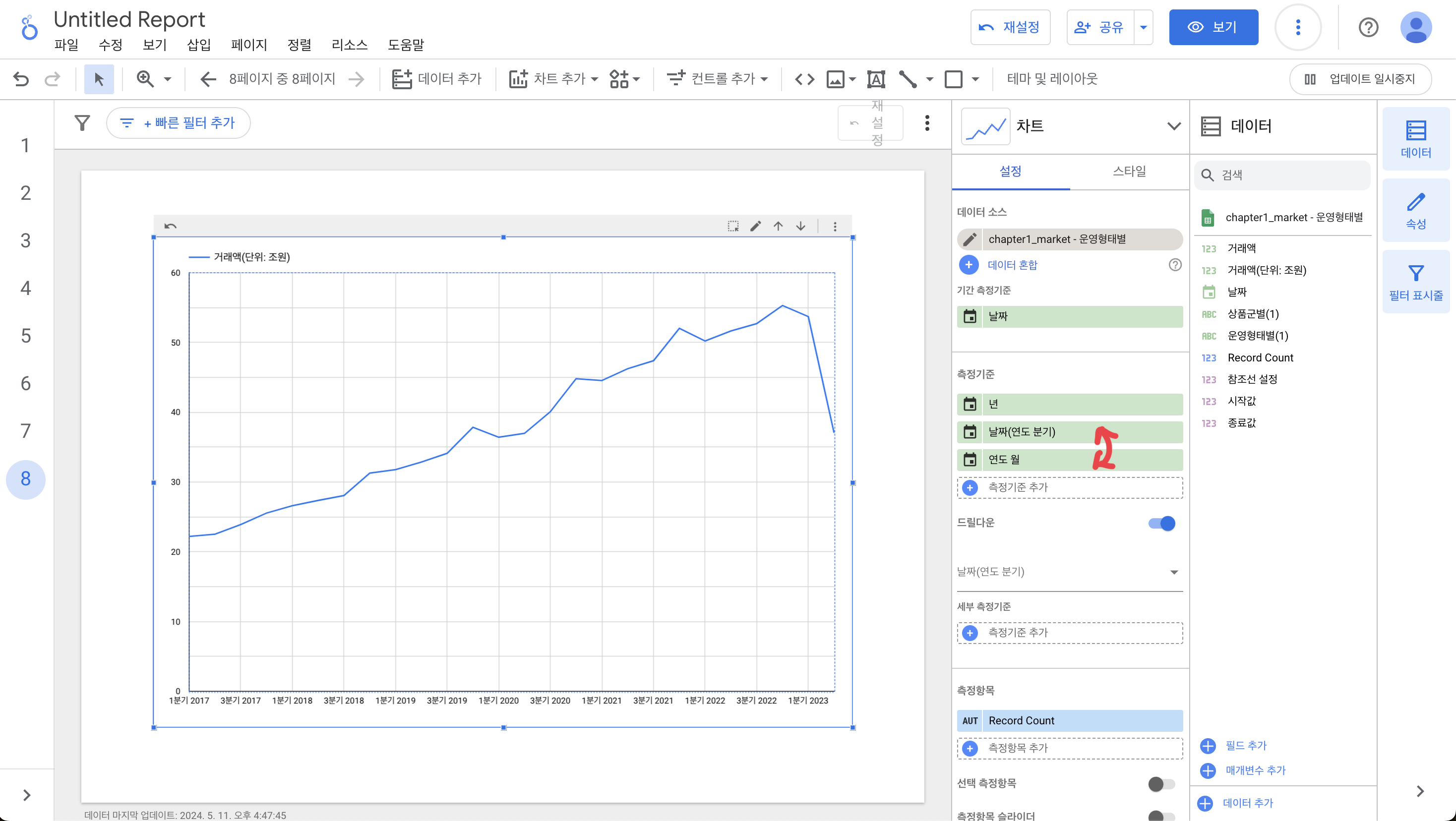Turn off the 드릴다운 toggle
This screenshot has height=821, width=1456.
(1162, 523)
